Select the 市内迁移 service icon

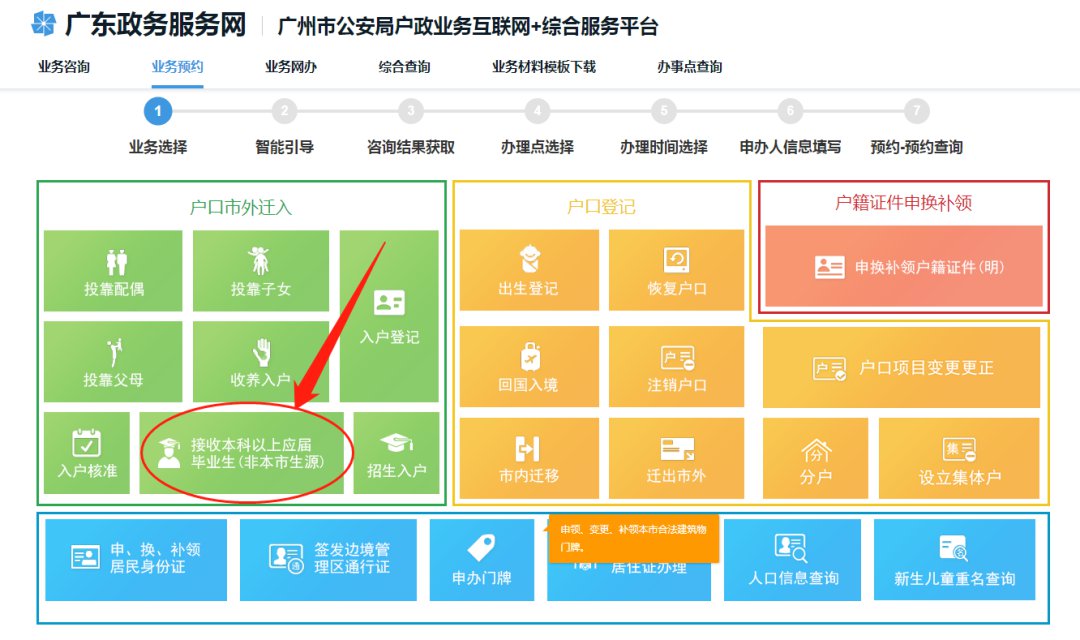[x=528, y=459]
